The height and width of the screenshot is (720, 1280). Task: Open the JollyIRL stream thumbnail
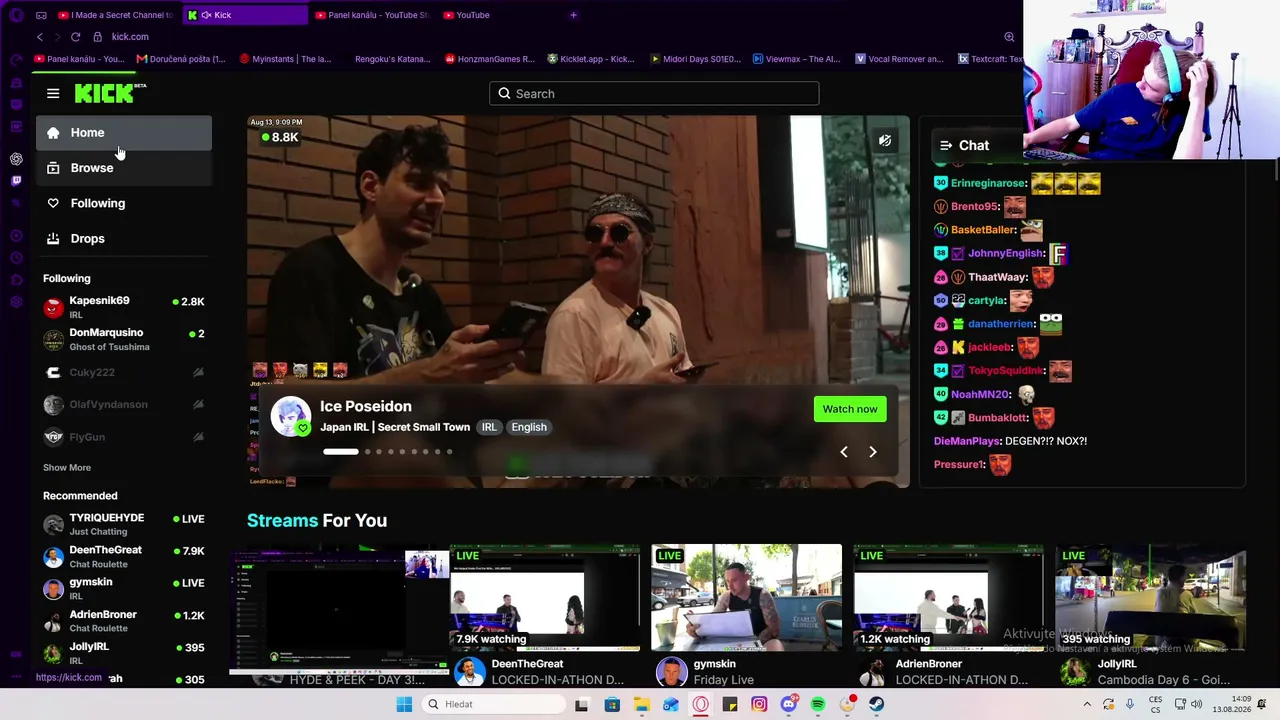click(x=1151, y=598)
